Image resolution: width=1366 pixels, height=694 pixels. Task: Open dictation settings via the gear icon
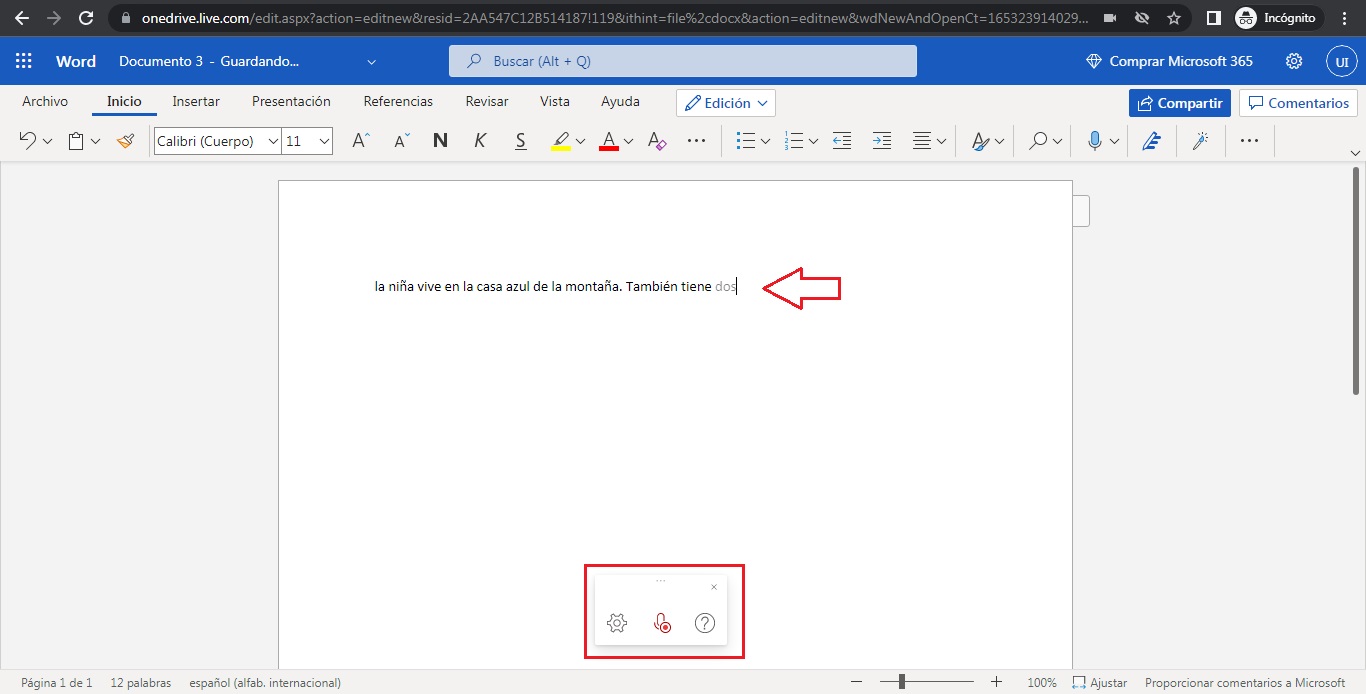pyautogui.click(x=617, y=622)
